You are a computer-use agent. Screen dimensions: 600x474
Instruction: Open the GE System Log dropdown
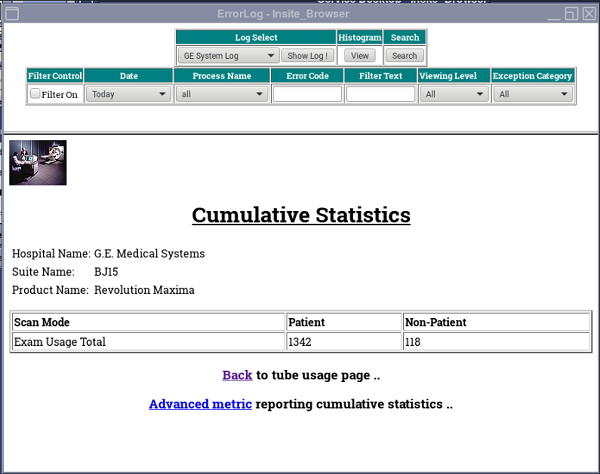click(x=229, y=56)
